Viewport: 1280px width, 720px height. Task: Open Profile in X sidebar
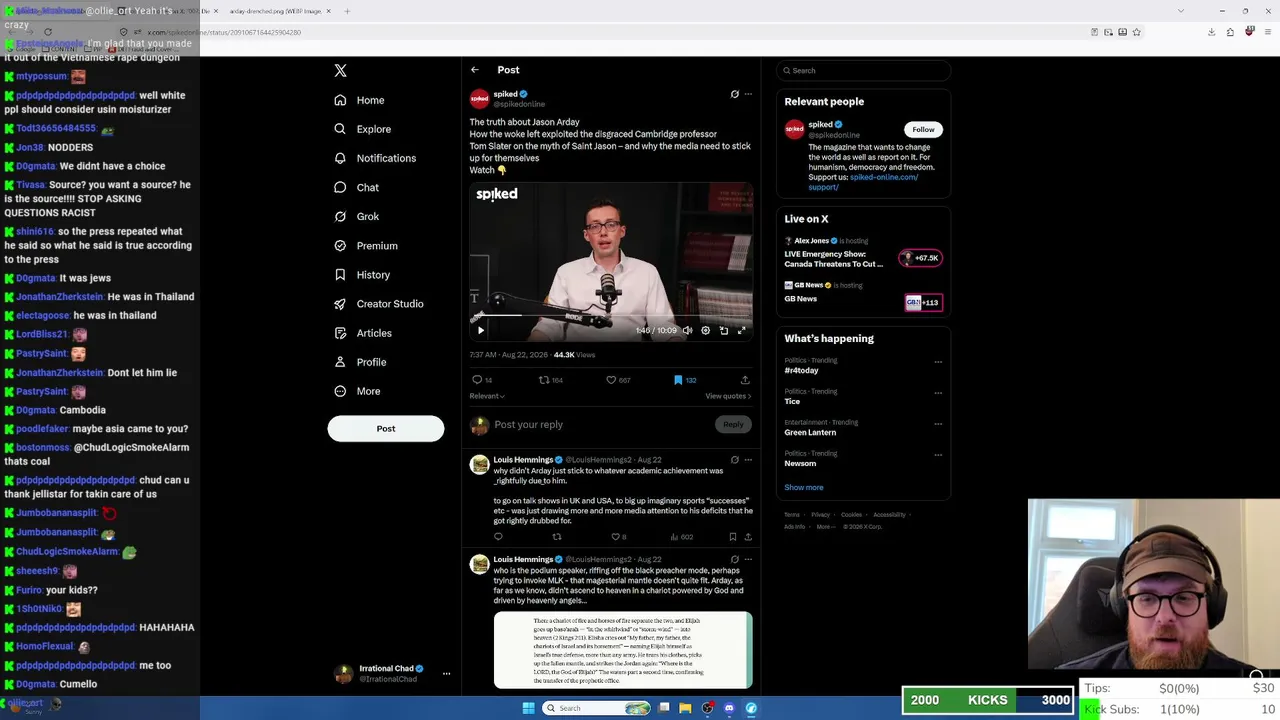coord(360,362)
